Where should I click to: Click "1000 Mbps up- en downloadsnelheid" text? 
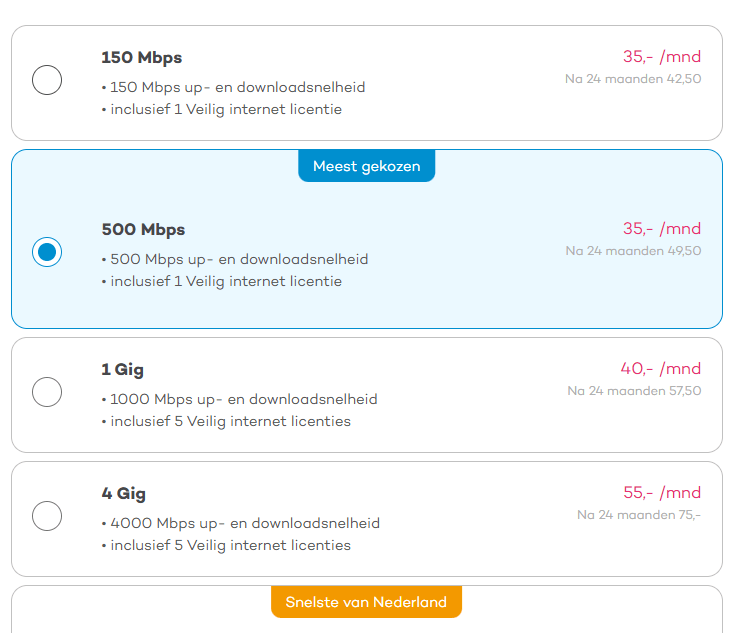click(243, 400)
